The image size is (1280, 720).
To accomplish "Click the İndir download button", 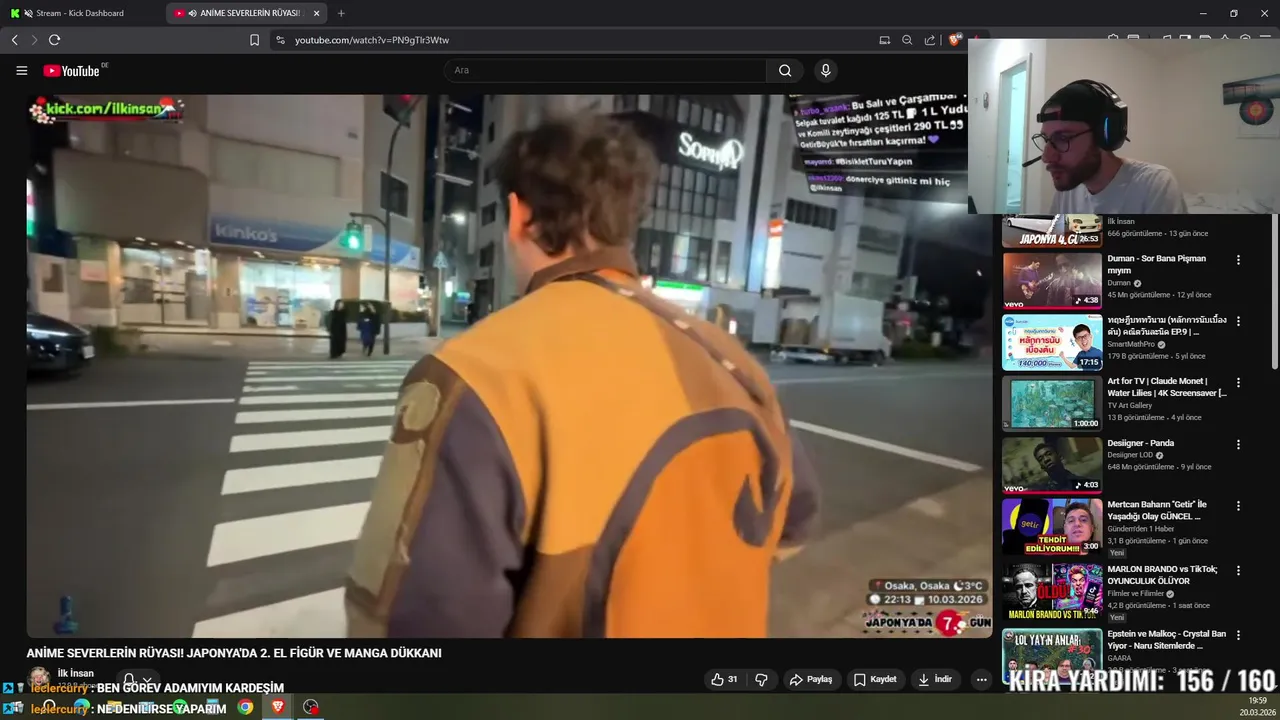I will (x=935, y=679).
